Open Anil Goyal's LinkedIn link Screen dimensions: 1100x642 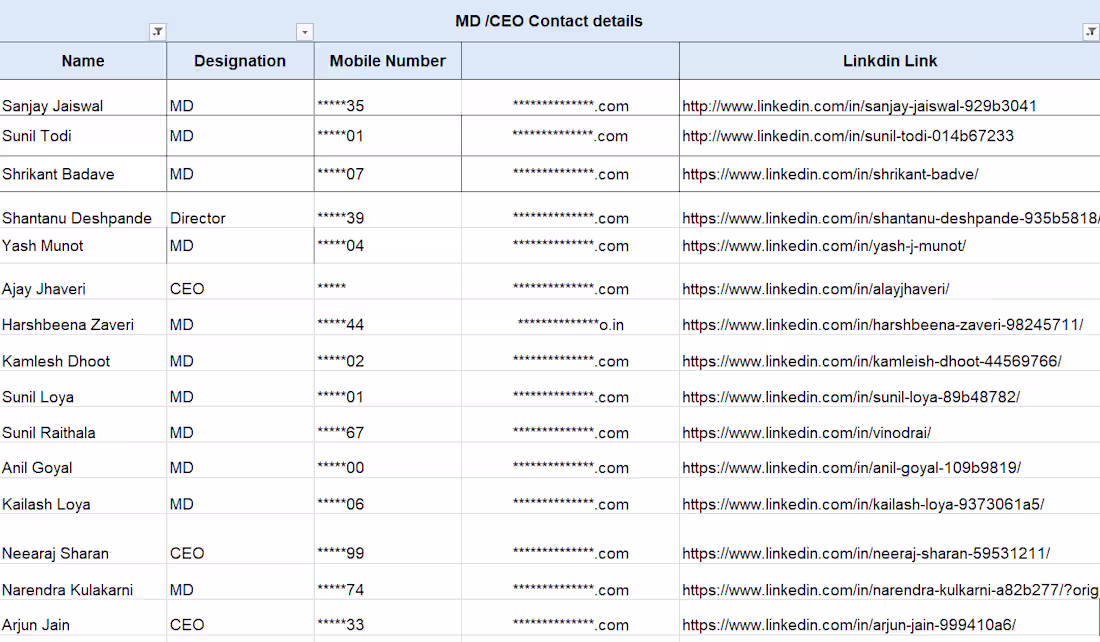(x=851, y=467)
